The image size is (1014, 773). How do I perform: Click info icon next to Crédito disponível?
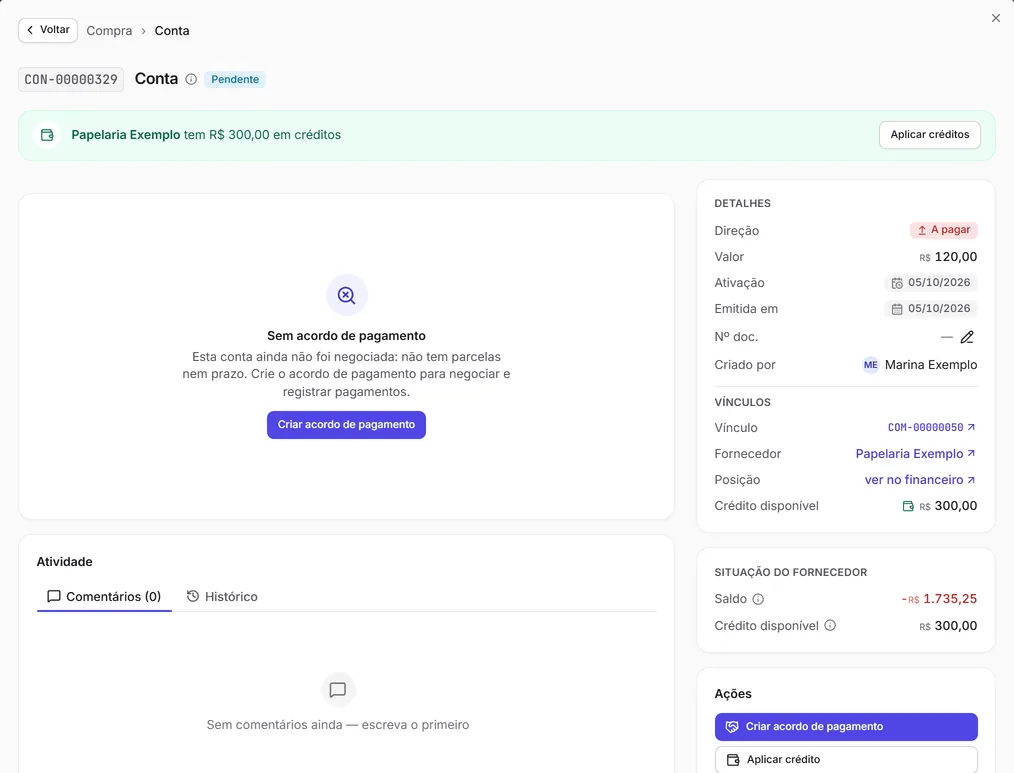point(830,626)
